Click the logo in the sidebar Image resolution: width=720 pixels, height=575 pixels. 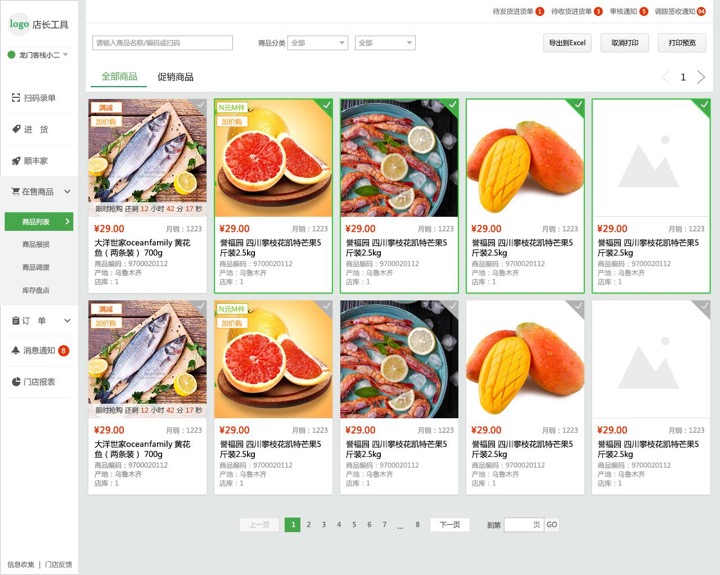tap(19, 23)
